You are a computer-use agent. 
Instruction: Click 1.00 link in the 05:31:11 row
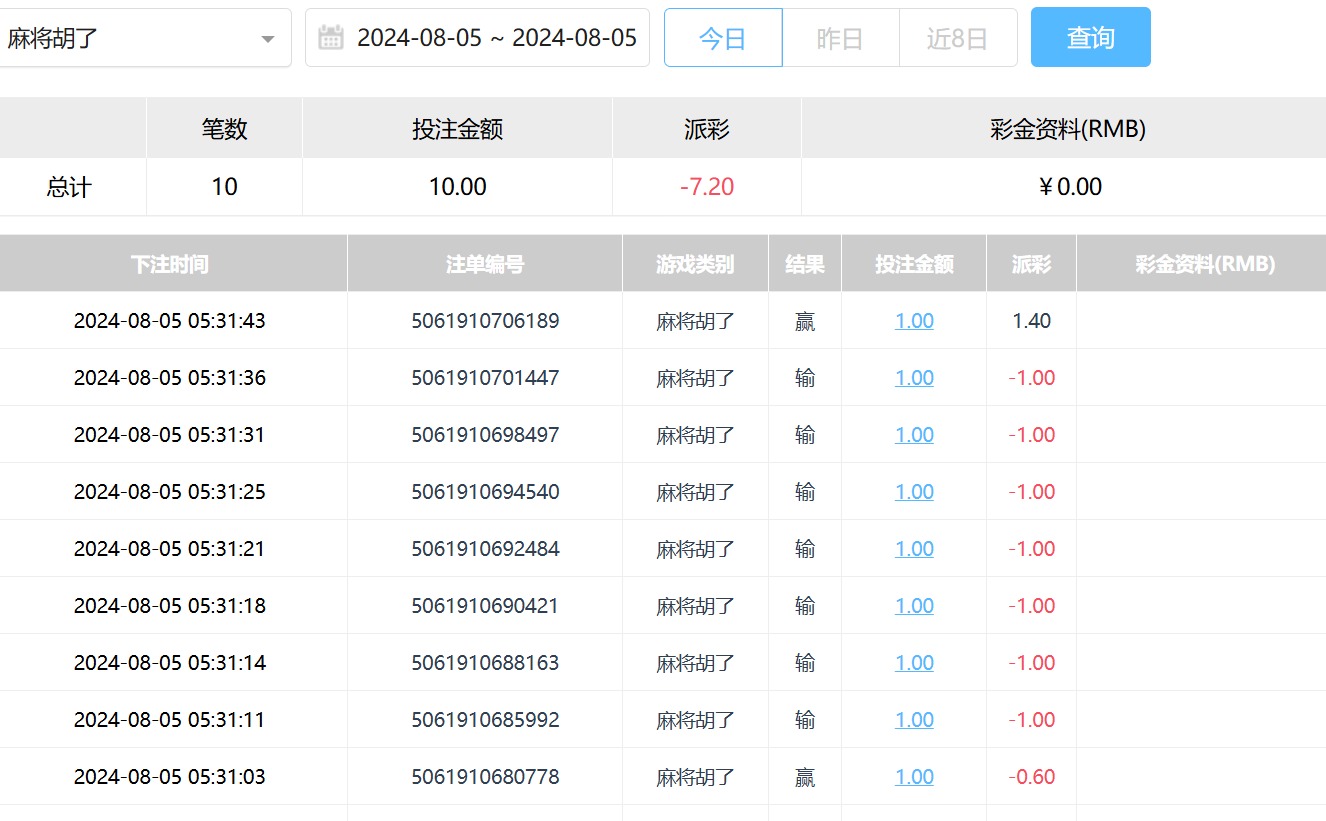(913, 720)
